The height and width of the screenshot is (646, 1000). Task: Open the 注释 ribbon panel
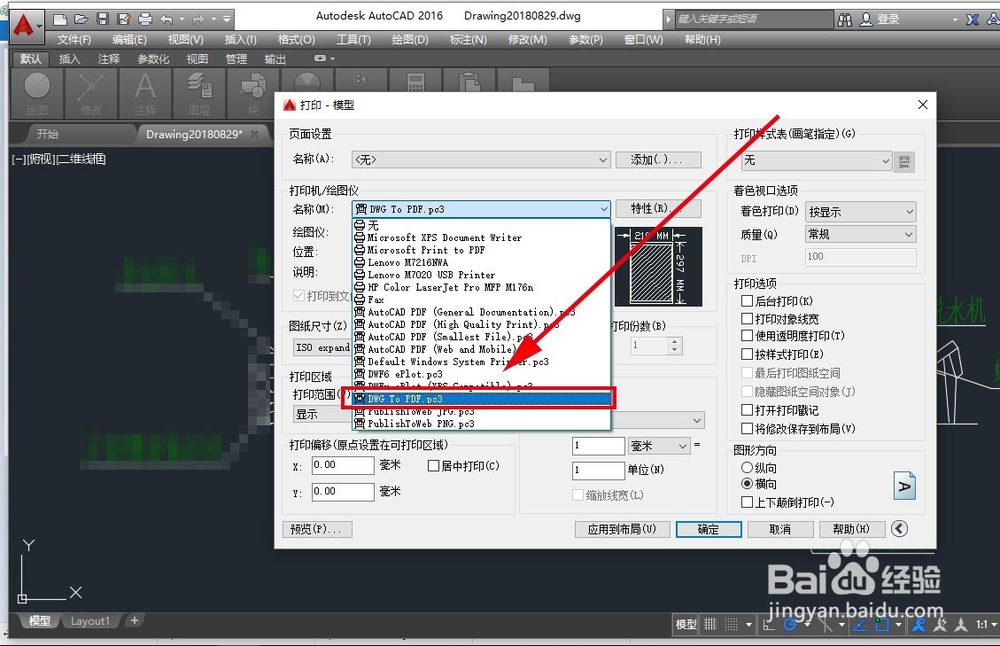(145, 94)
